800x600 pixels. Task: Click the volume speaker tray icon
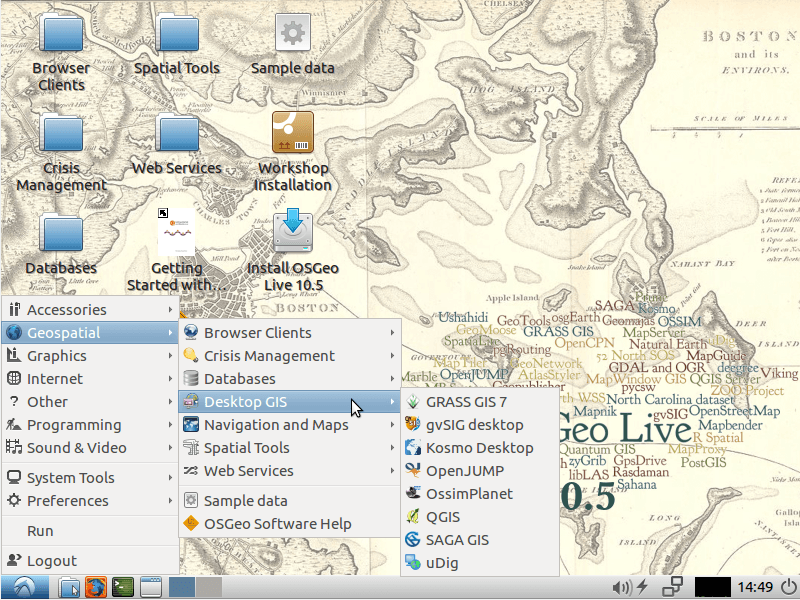click(x=620, y=588)
